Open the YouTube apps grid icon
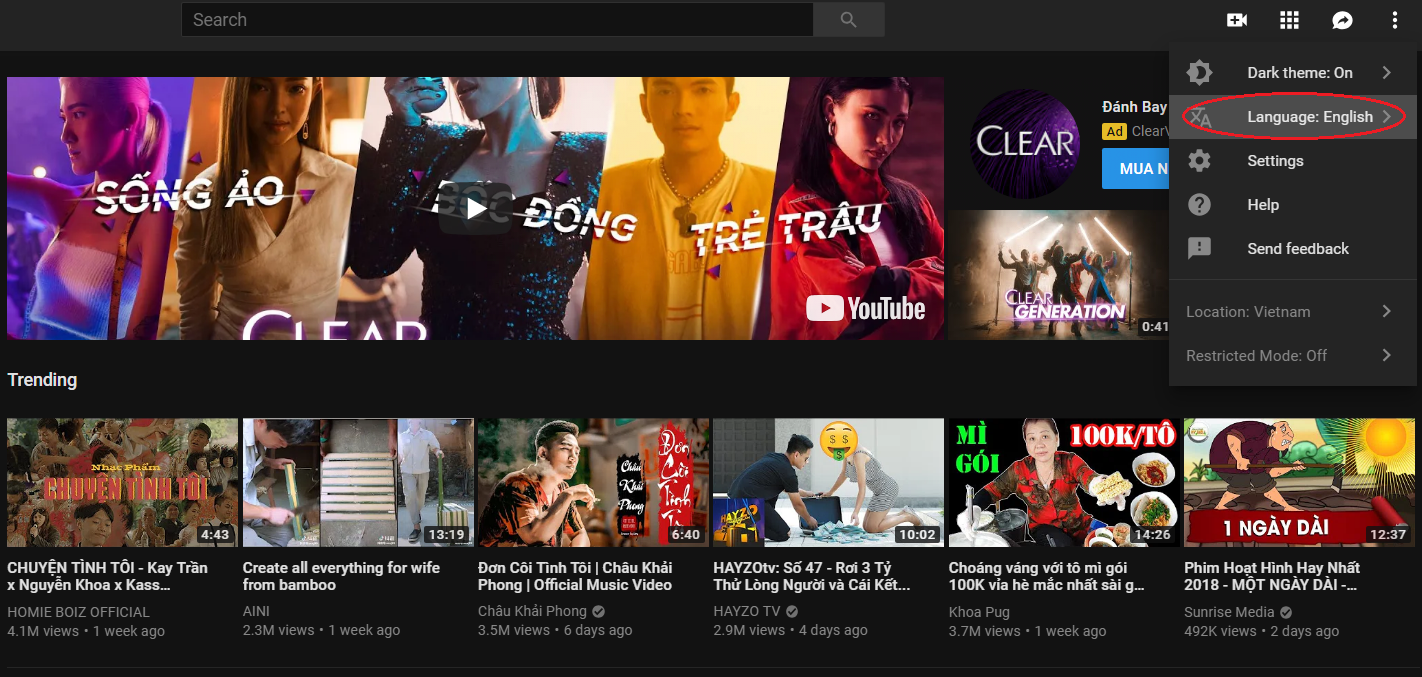1422x677 pixels. click(x=1289, y=20)
